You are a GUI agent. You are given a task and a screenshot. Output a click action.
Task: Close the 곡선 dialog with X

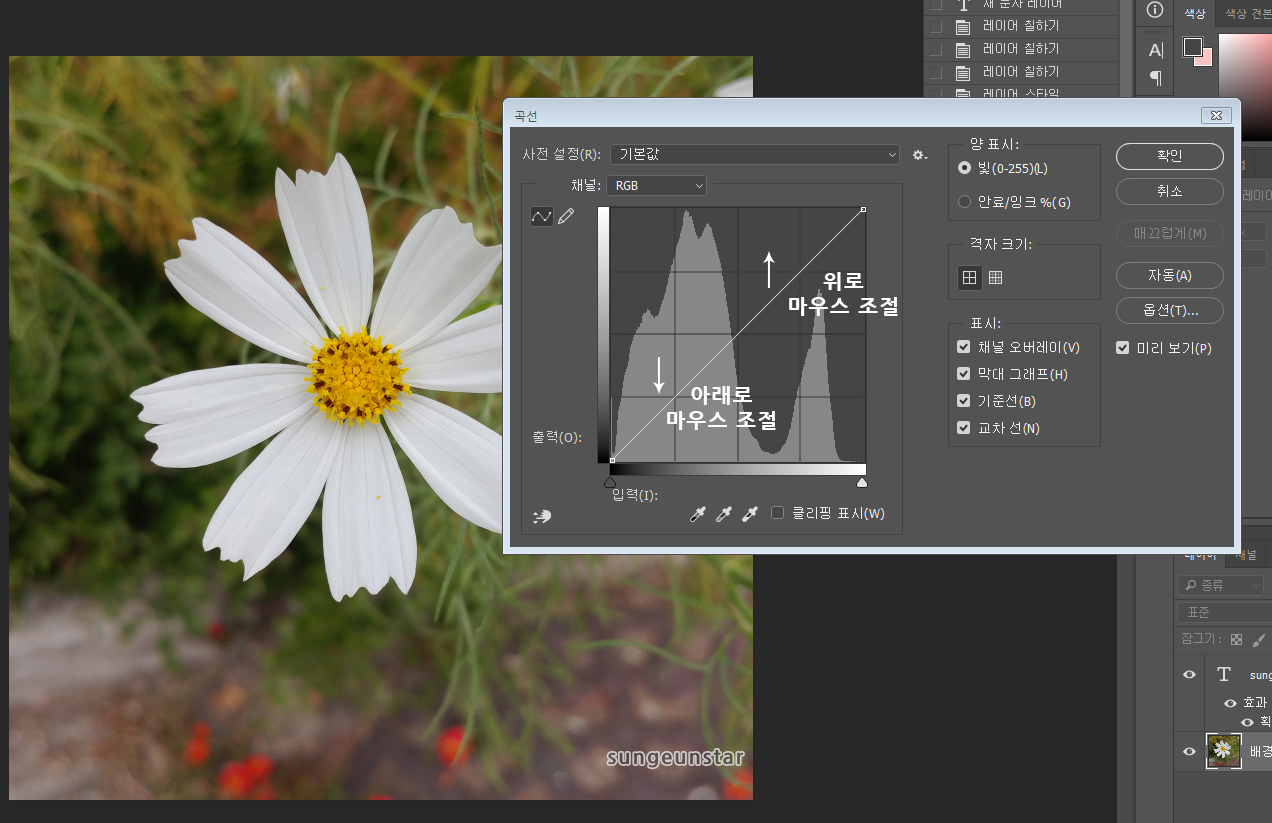(1216, 115)
